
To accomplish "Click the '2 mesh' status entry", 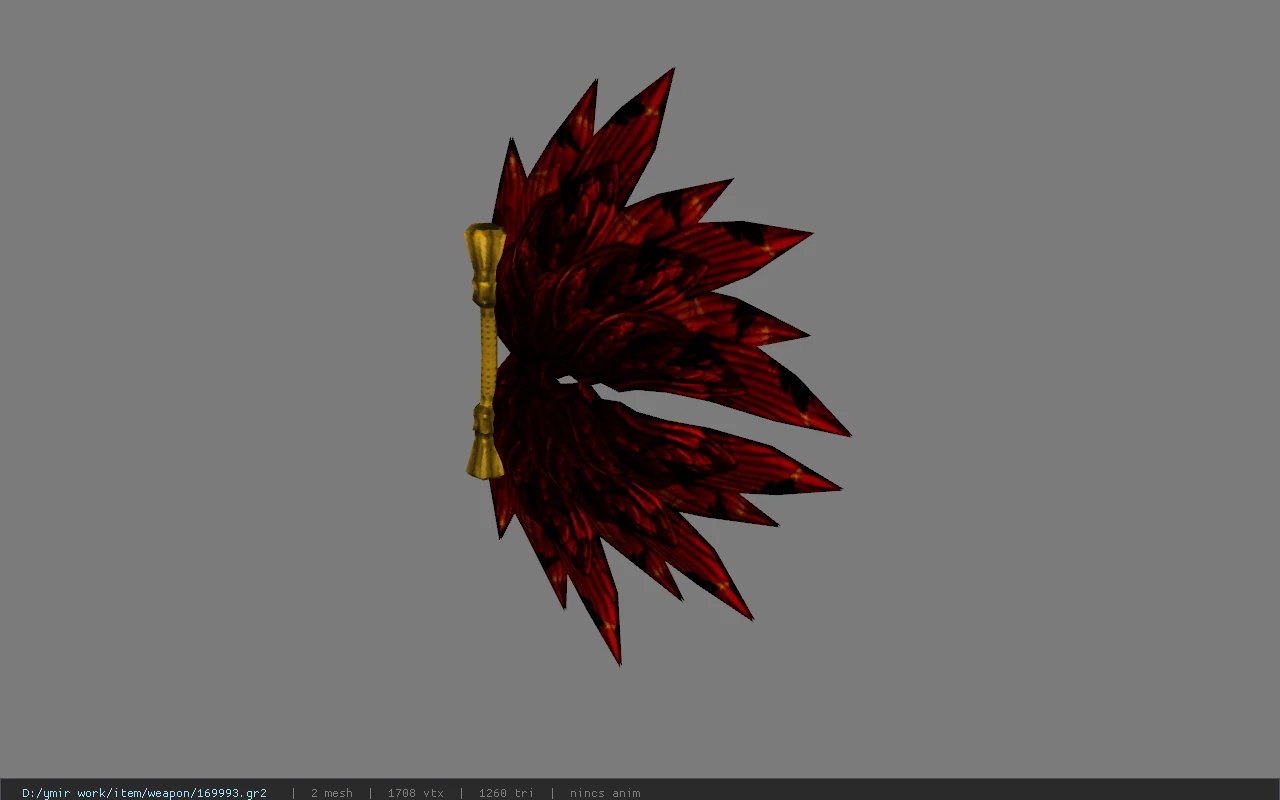I will [331, 793].
